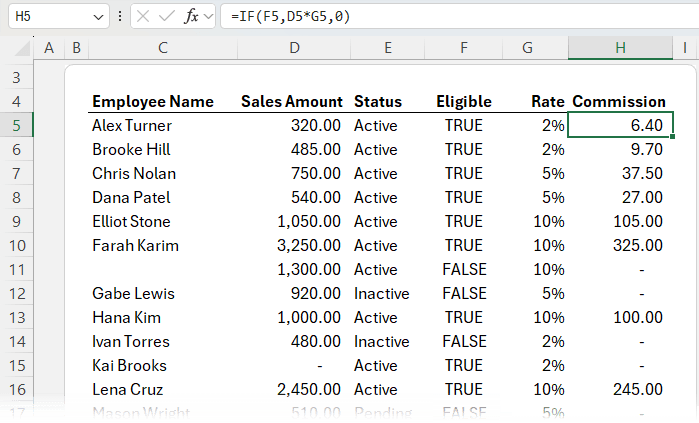
Task: Select row 5 header
Action: pyautogui.click(x=17, y=126)
